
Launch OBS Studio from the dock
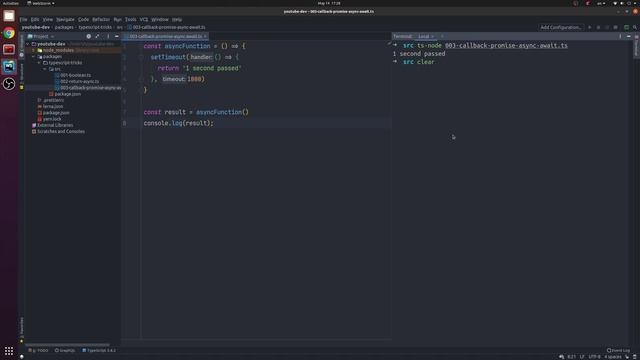coord(9,84)
